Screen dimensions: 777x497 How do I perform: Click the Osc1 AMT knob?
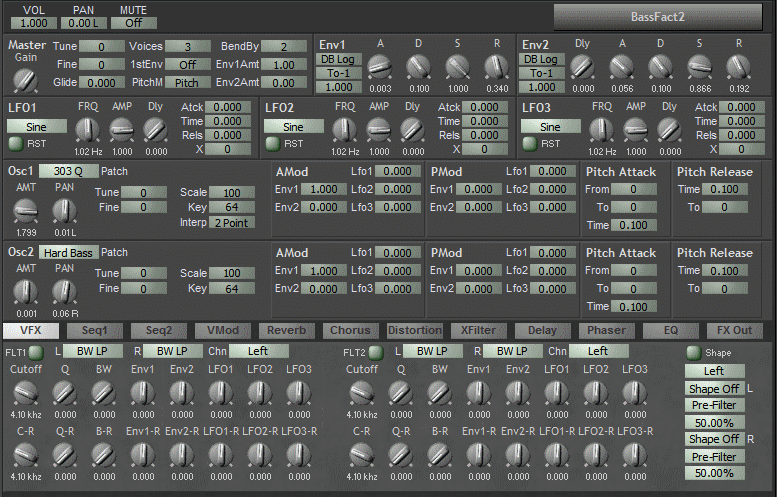click(25, 211)
